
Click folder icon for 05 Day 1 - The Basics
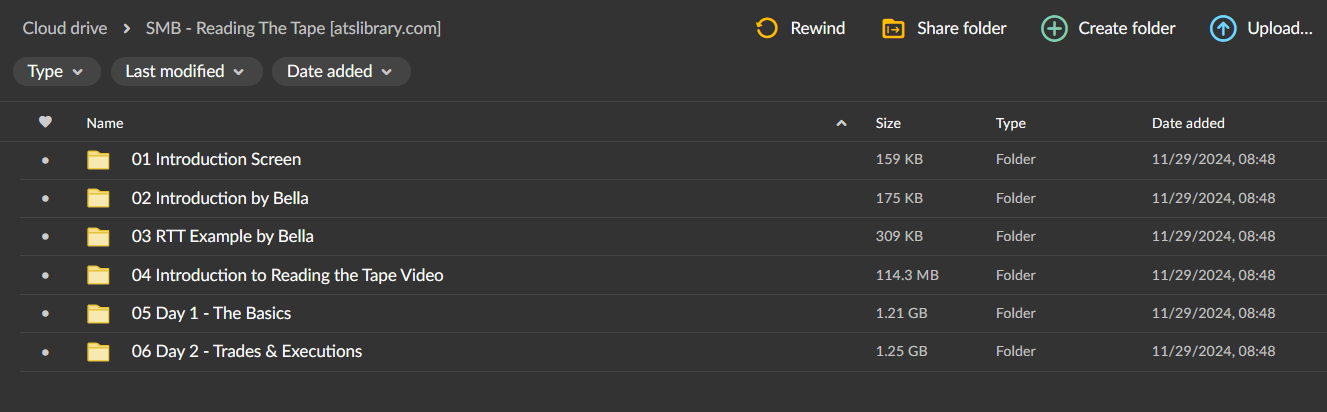tap(98, 314)
